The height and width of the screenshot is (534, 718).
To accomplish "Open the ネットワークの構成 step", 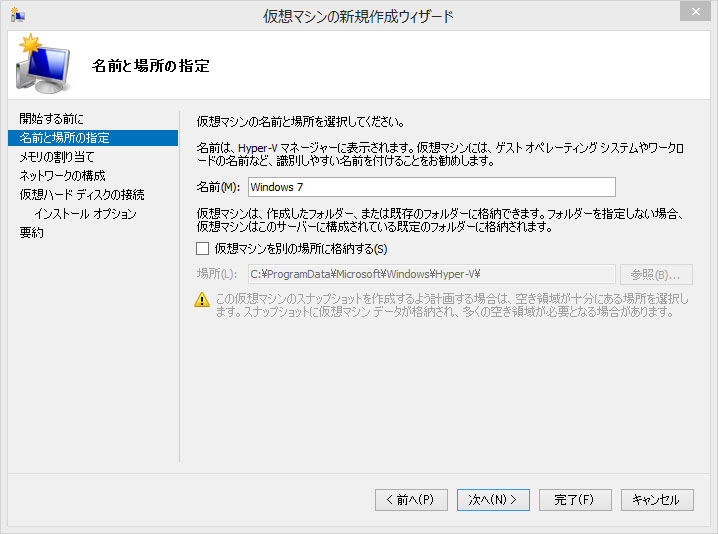I will [x=62, y=176].
